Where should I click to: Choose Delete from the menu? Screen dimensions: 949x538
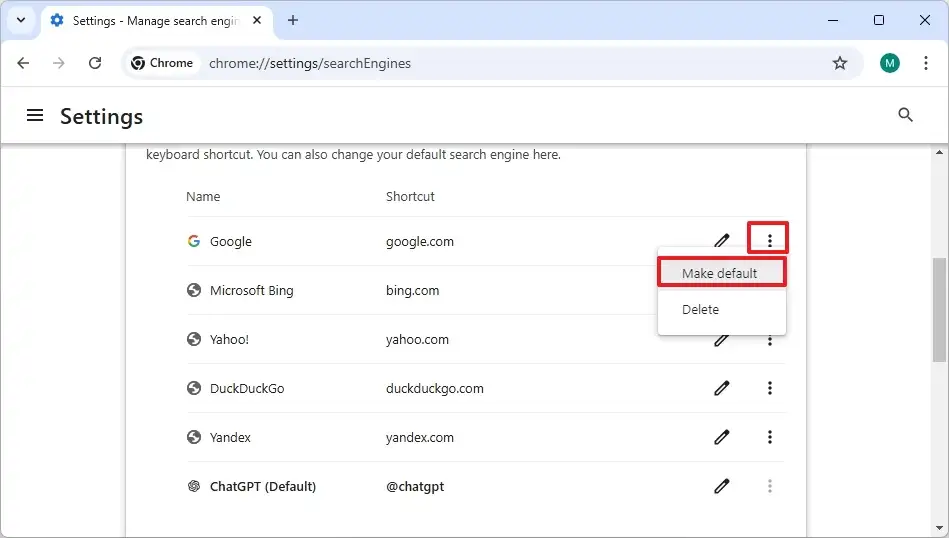coord(721,309)
